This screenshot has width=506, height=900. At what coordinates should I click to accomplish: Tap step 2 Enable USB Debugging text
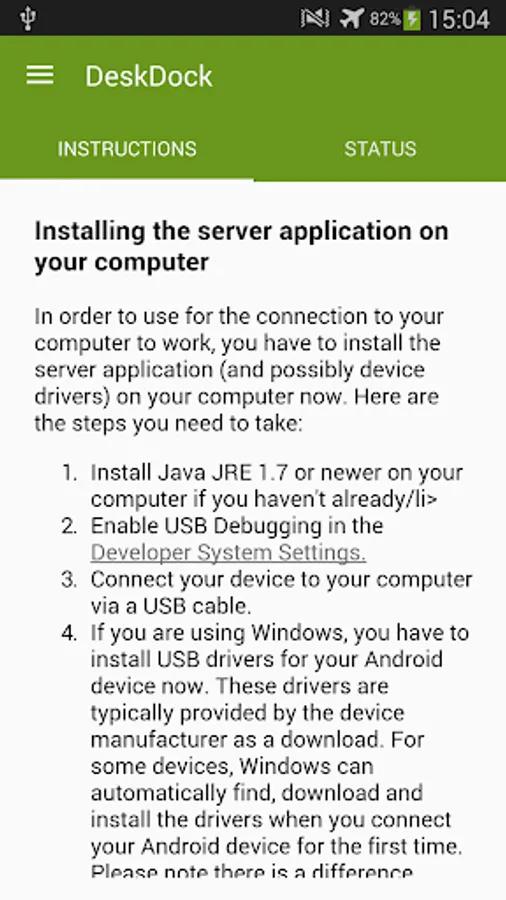236,539
